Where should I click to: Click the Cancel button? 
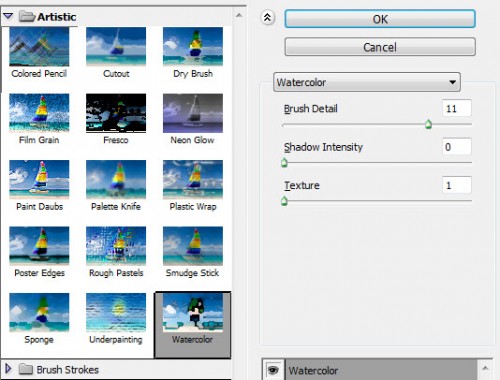pyautogui.click(x=380, y=47)
